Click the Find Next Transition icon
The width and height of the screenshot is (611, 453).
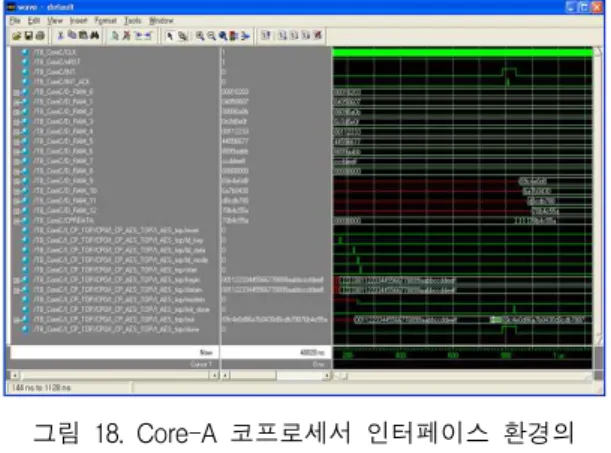148,36
